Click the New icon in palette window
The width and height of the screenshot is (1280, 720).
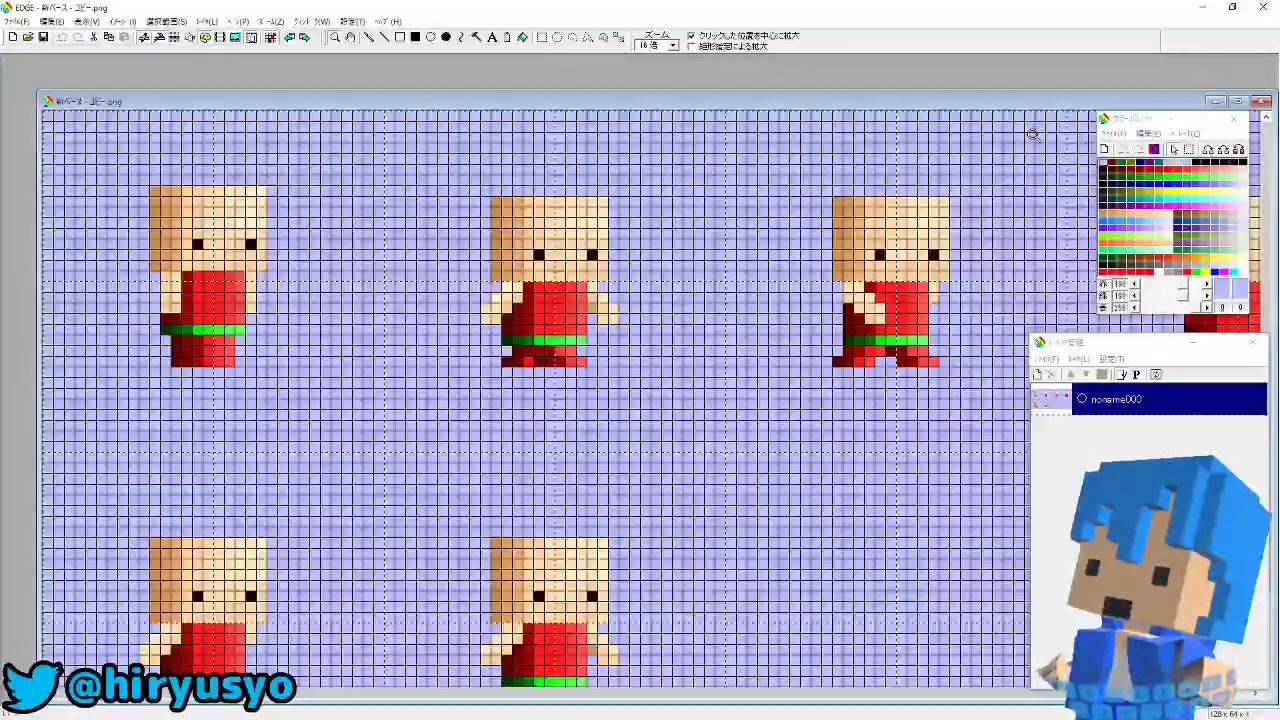(x=1104, y=149)
